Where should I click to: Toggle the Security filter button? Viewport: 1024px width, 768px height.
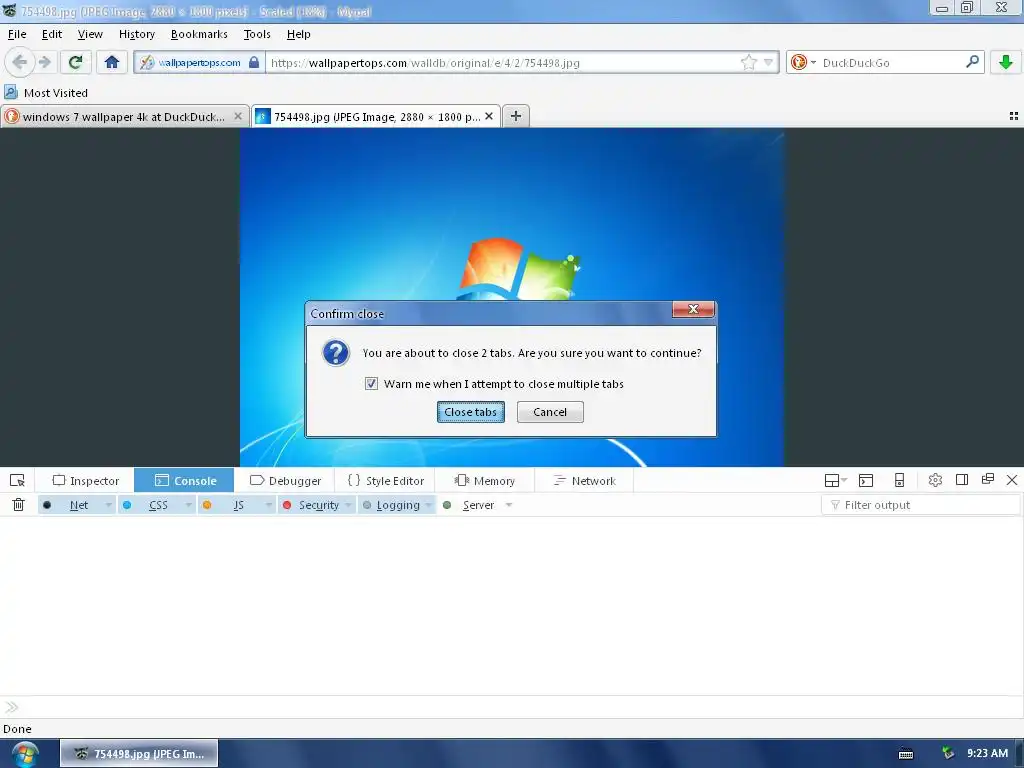tap(312, 505)
